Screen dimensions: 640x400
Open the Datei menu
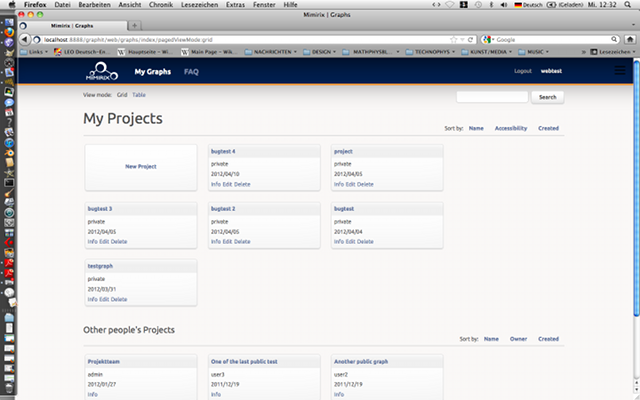pyautogui.click(x=62, y=5)
